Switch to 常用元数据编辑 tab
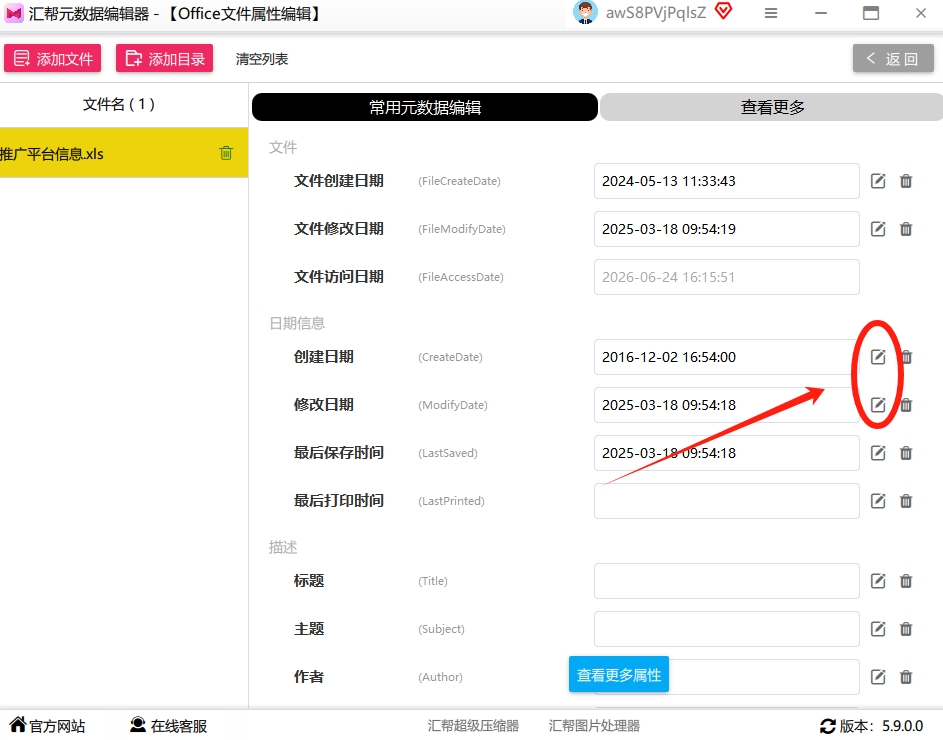 tap(425, 107)
